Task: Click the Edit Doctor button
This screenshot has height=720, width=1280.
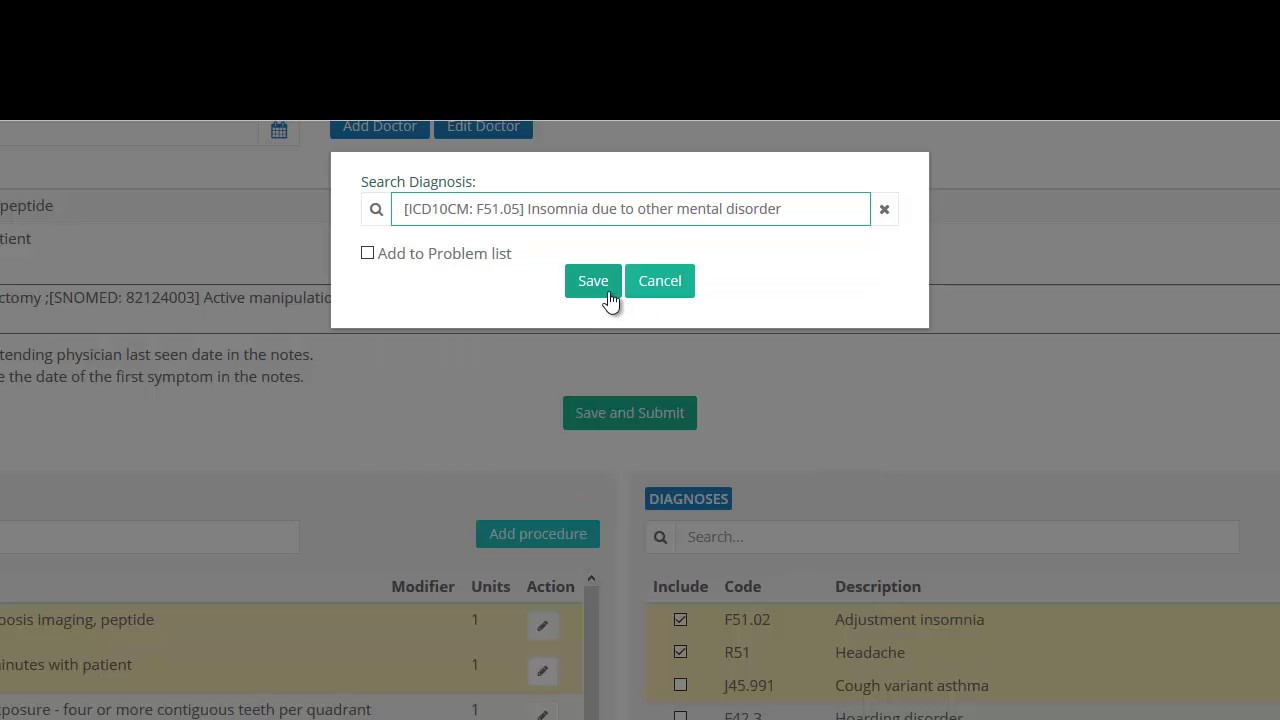Action: 483,127
